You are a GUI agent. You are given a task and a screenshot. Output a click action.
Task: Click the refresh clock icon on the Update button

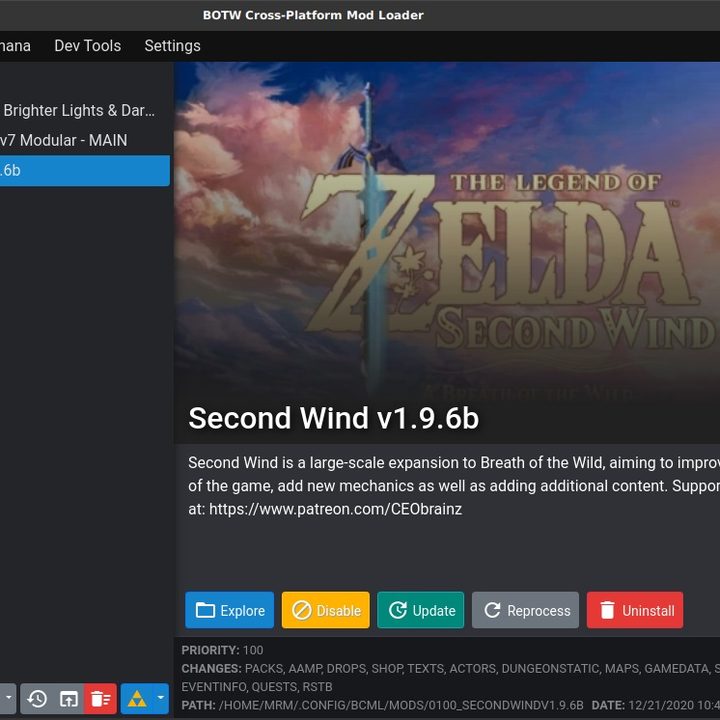[x=398, y=610]
